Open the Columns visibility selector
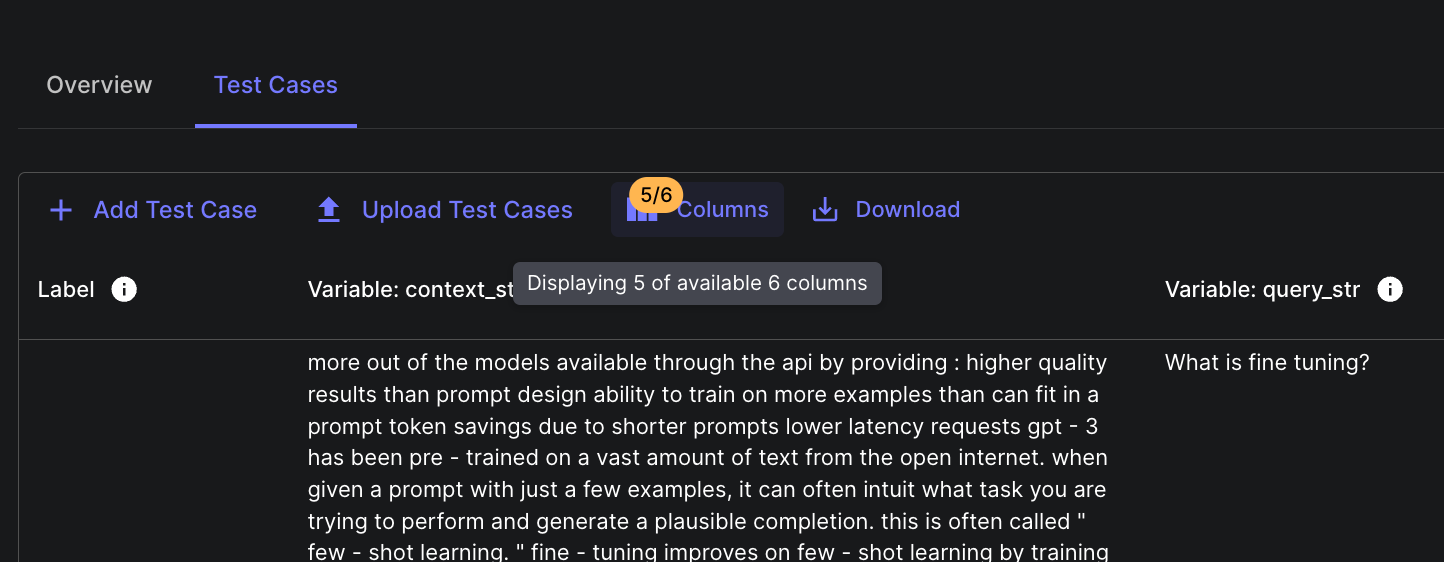The height and width of the screenshot is (562, 1444). coord(722,210)
